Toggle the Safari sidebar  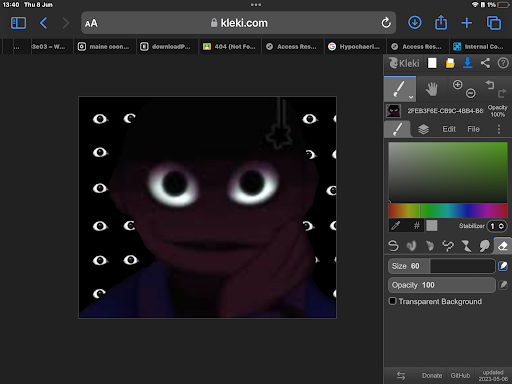[18, 23]
